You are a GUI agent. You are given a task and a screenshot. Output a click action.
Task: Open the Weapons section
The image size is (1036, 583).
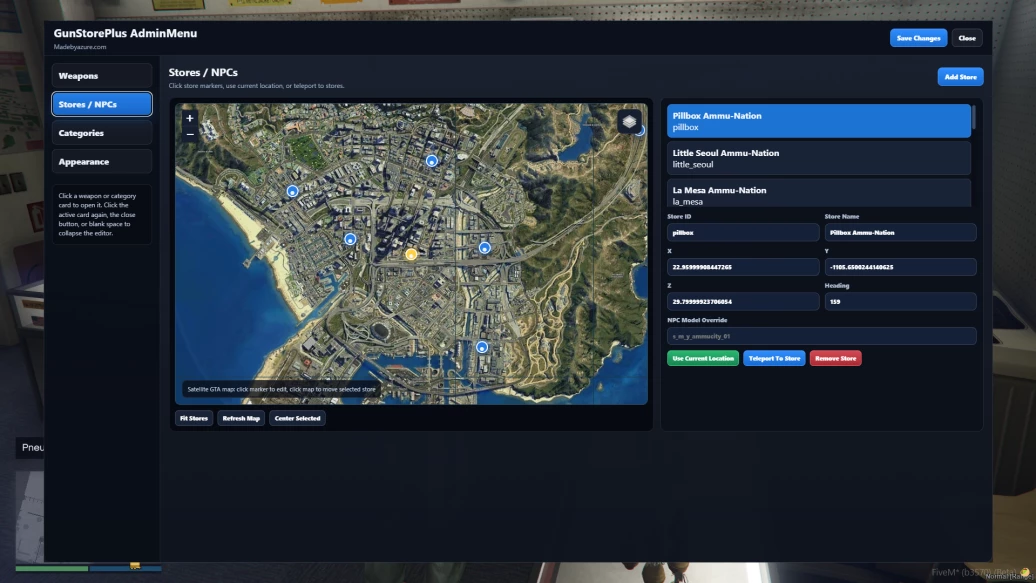point(102,76)
